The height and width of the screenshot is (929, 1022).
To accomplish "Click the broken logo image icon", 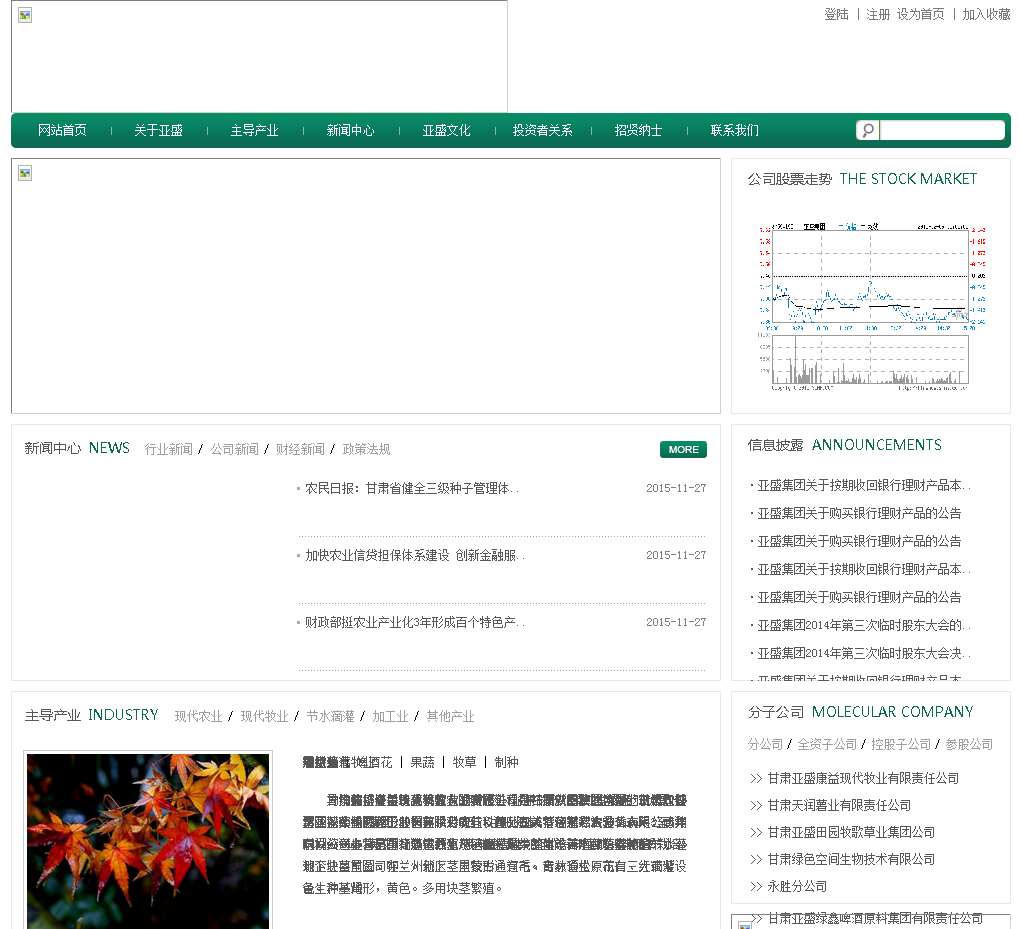I will coord(25,15).
